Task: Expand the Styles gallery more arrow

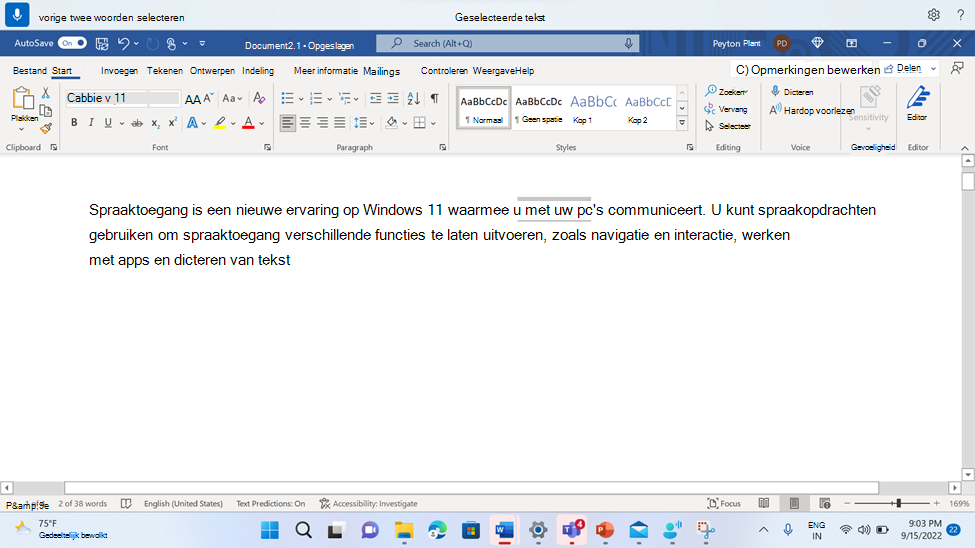Action: point(682,123)
